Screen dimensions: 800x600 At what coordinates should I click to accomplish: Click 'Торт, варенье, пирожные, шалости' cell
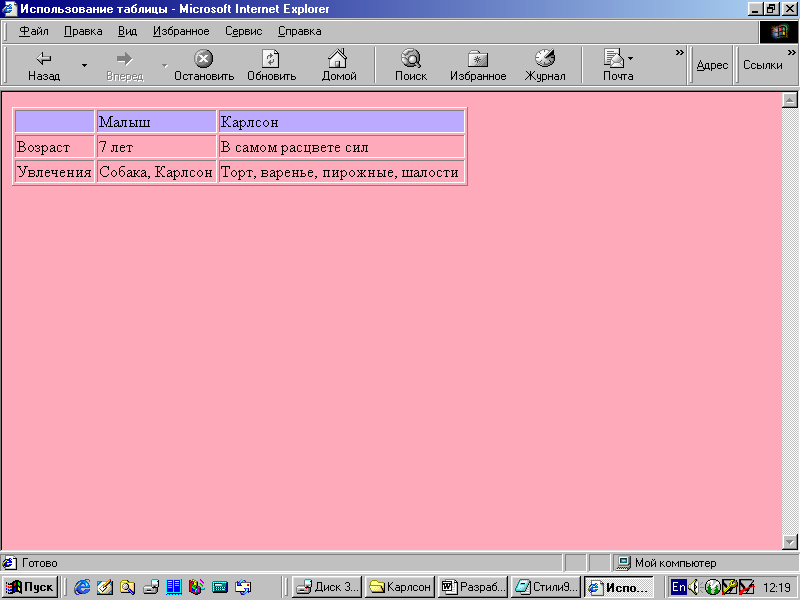tap(341, 172)
